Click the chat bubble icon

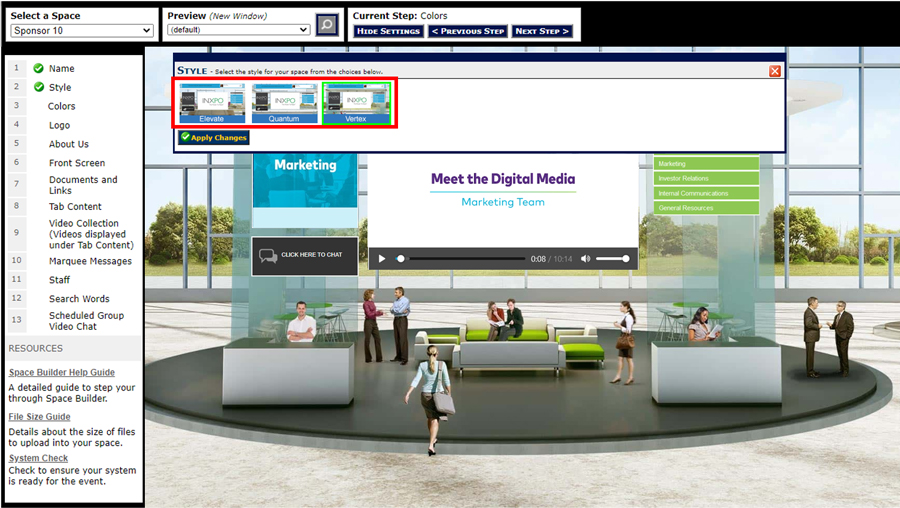click(x=268, y=256)
